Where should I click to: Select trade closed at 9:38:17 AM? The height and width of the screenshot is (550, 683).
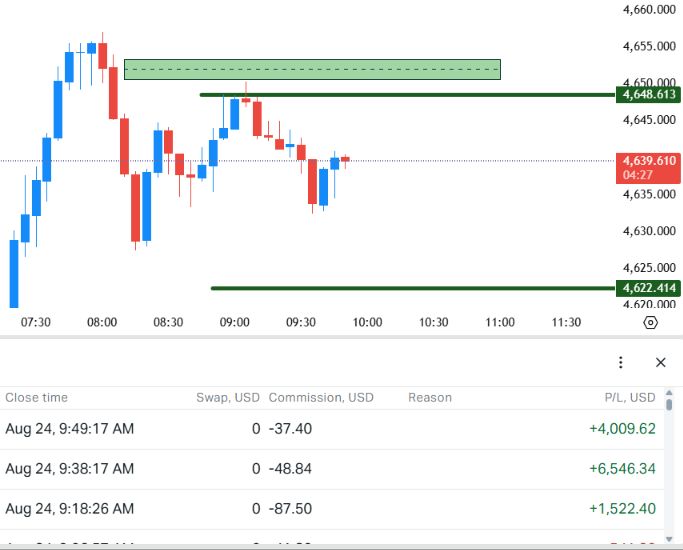click(332, 469)
